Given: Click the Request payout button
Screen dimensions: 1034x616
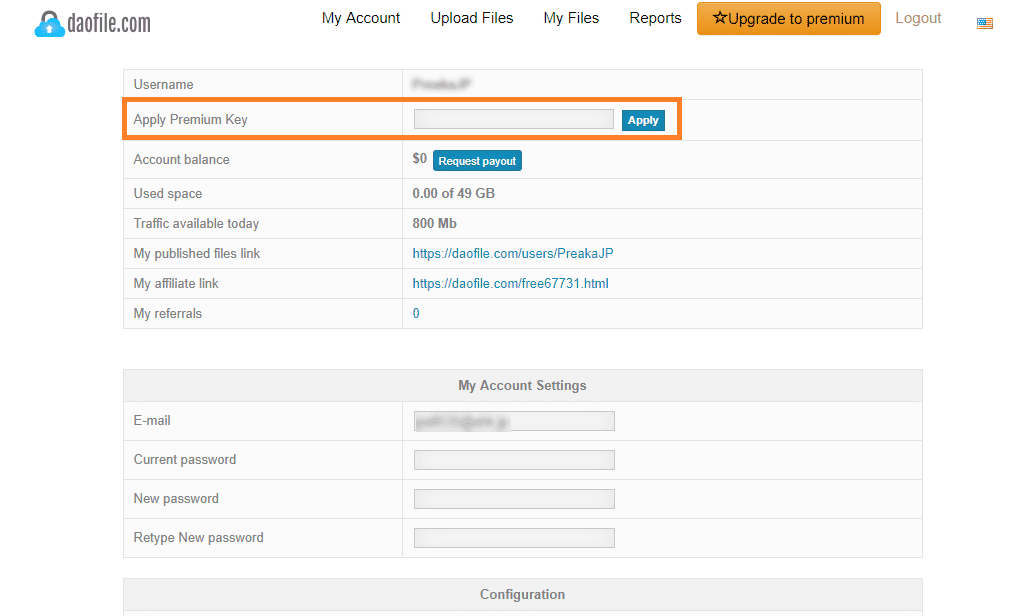Looking at the screenshot, I should [477, 161].
